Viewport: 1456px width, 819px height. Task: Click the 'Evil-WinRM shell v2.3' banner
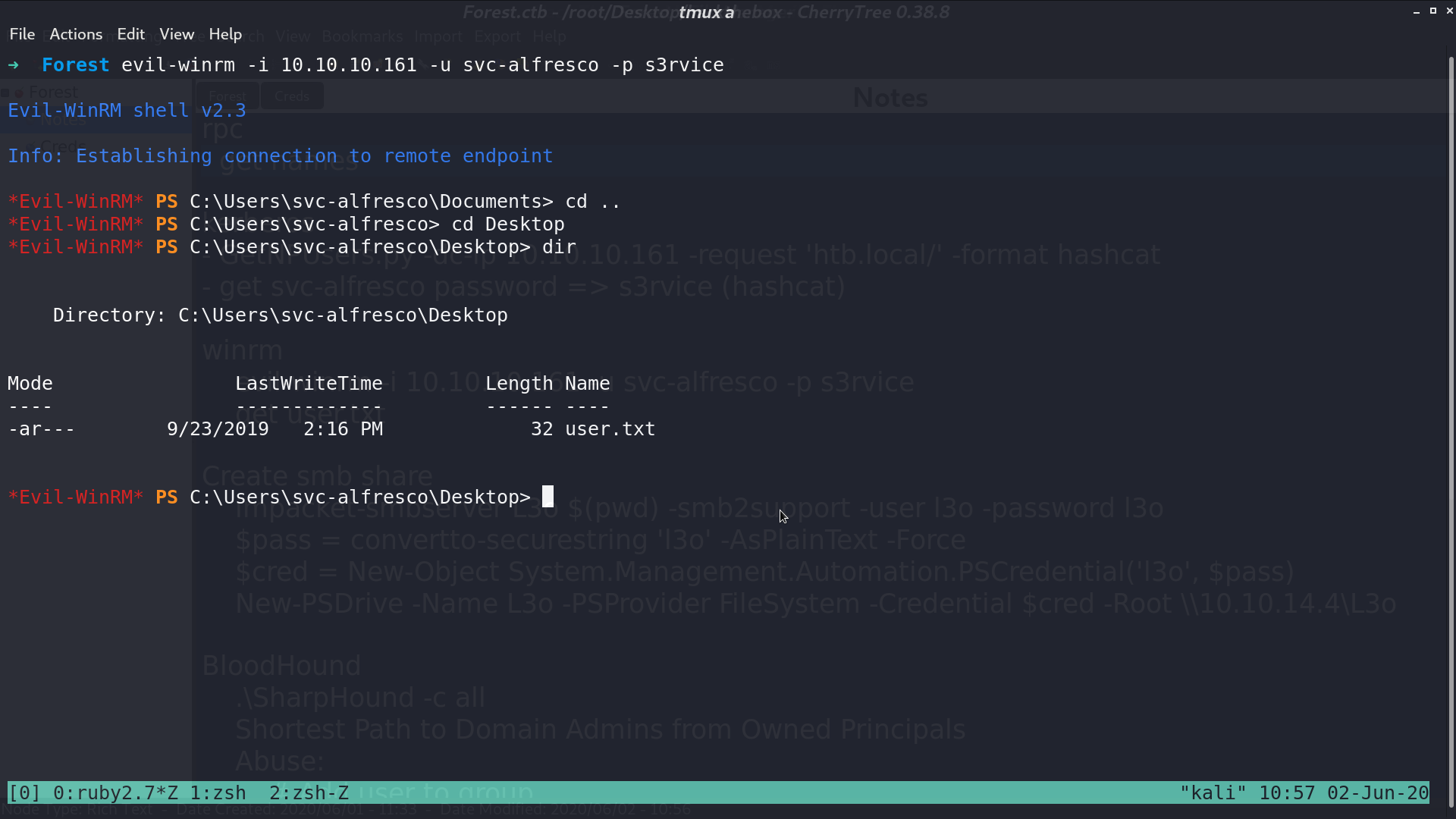tap(127, 111)
